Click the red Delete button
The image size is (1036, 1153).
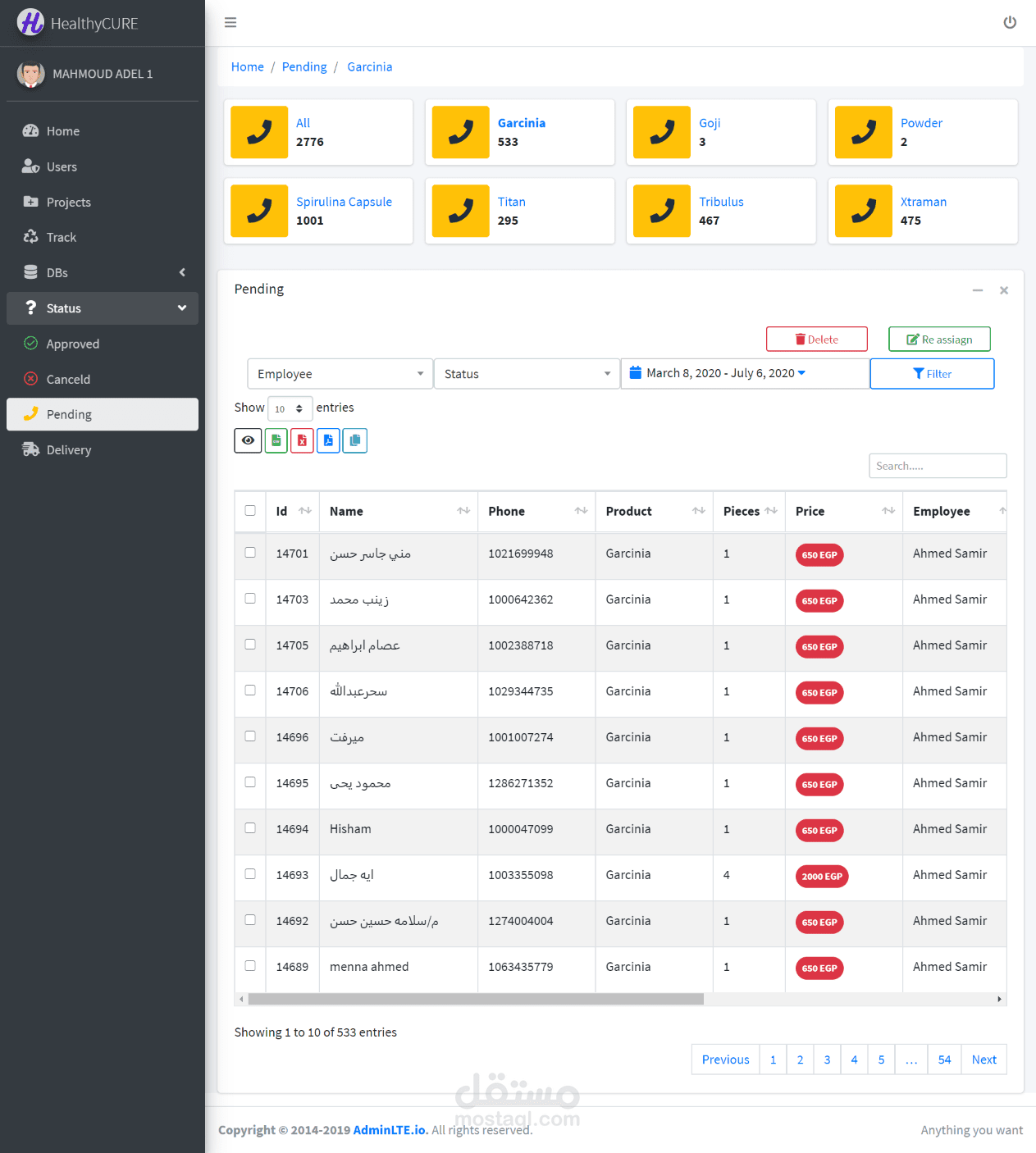(817, 340)
